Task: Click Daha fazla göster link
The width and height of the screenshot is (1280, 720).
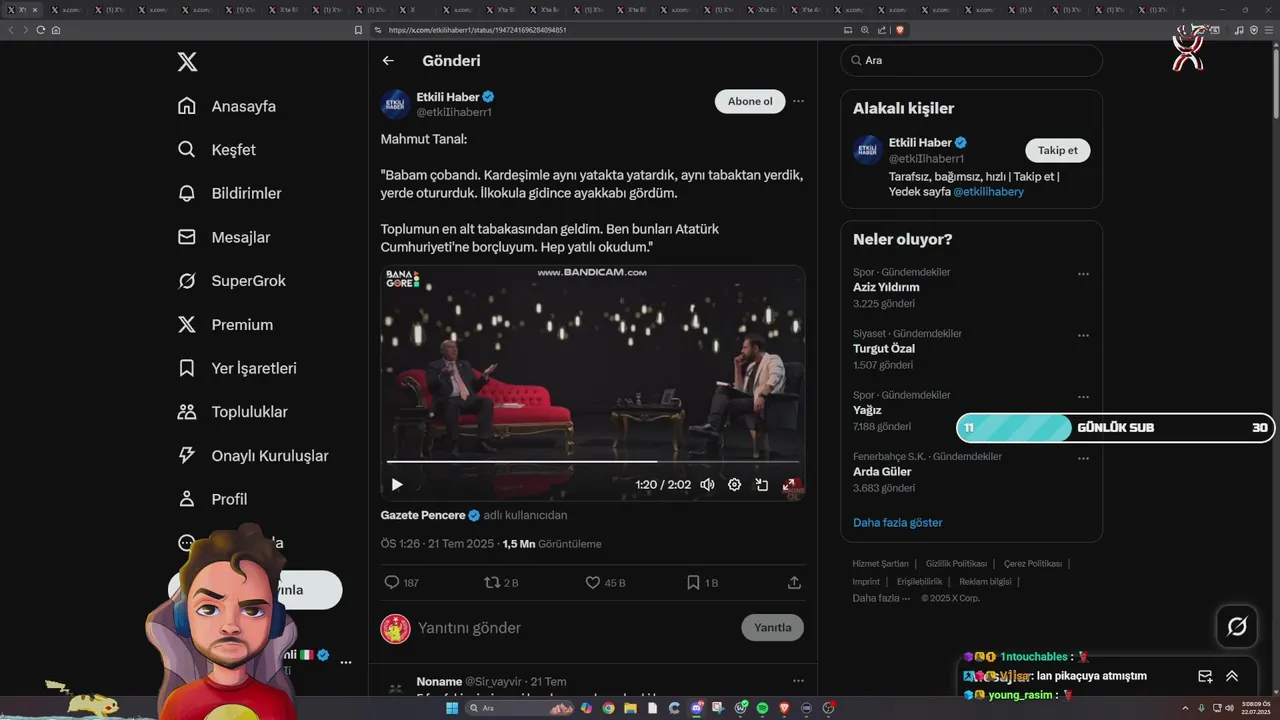Action: [897, 522]
